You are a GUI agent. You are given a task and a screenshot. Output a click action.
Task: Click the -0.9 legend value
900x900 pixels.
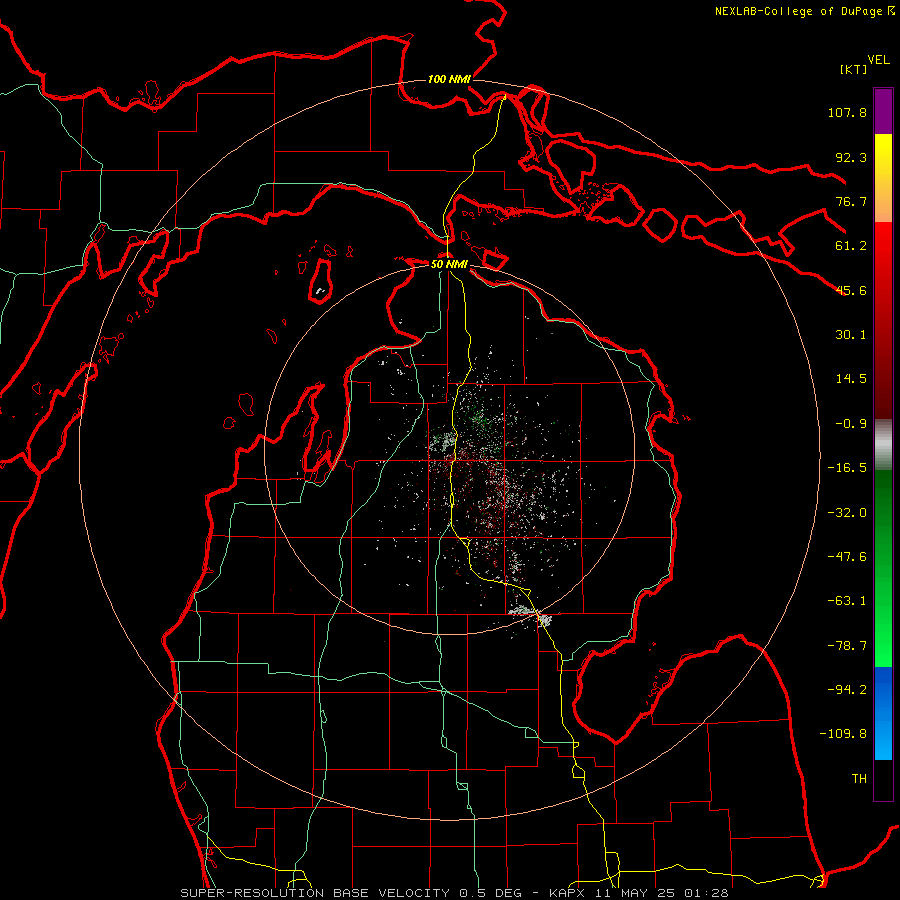851,424
